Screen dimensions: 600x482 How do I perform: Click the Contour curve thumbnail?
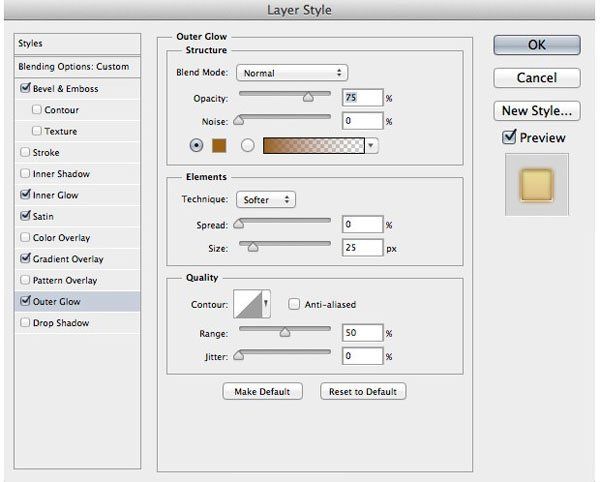pos(248,304)
